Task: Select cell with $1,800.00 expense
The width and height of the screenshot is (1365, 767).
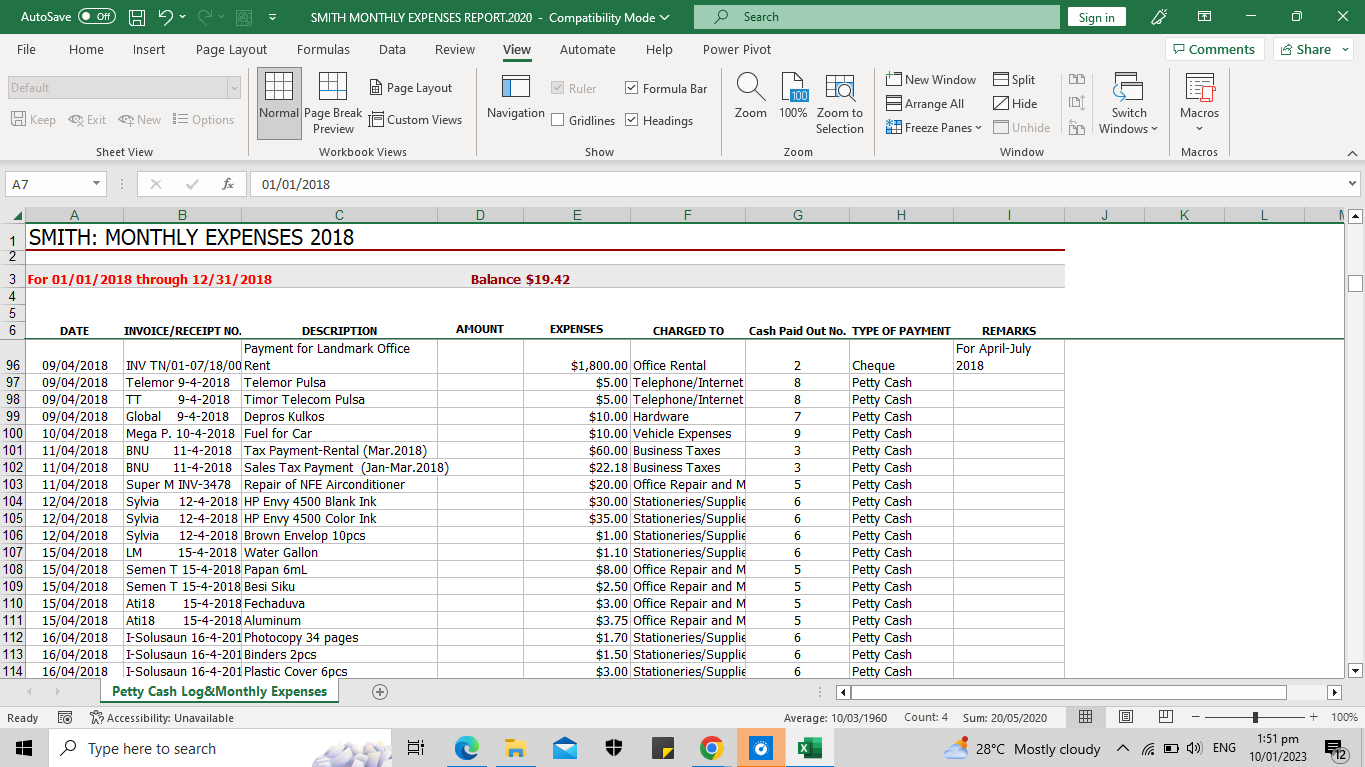Action: 577,357
